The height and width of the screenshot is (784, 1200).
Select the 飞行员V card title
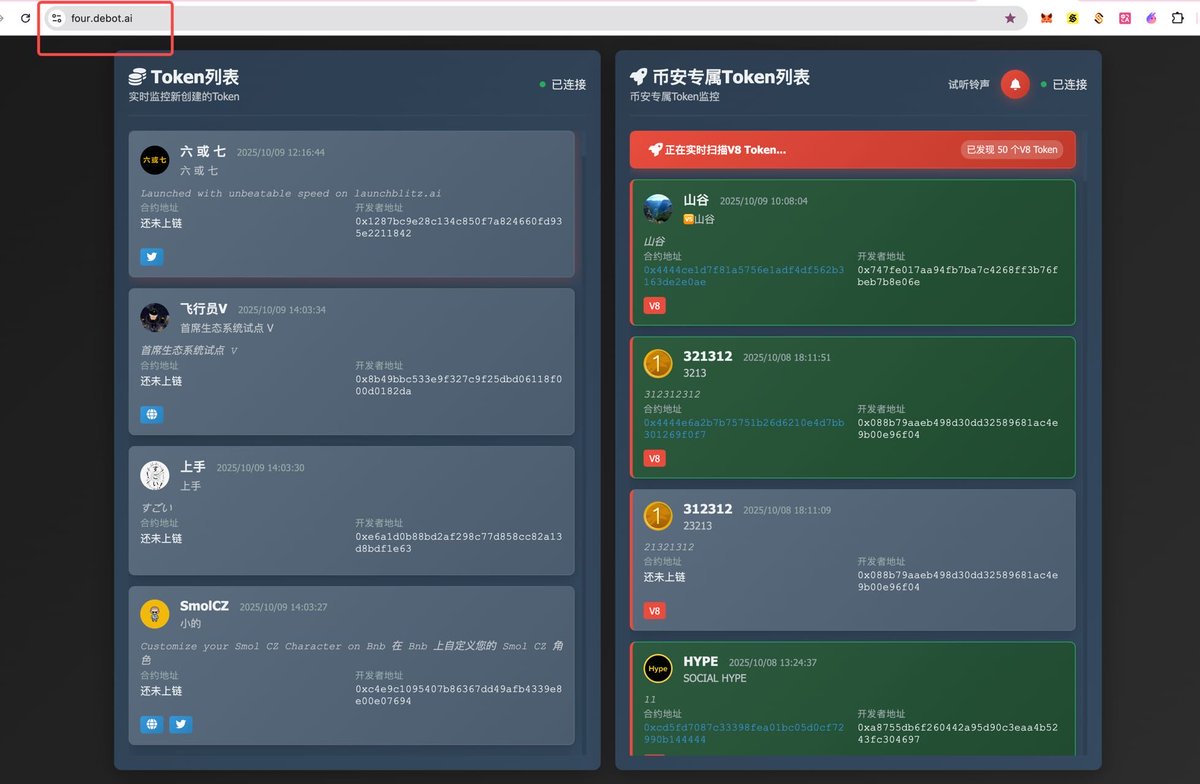click(x=204, y=309)
